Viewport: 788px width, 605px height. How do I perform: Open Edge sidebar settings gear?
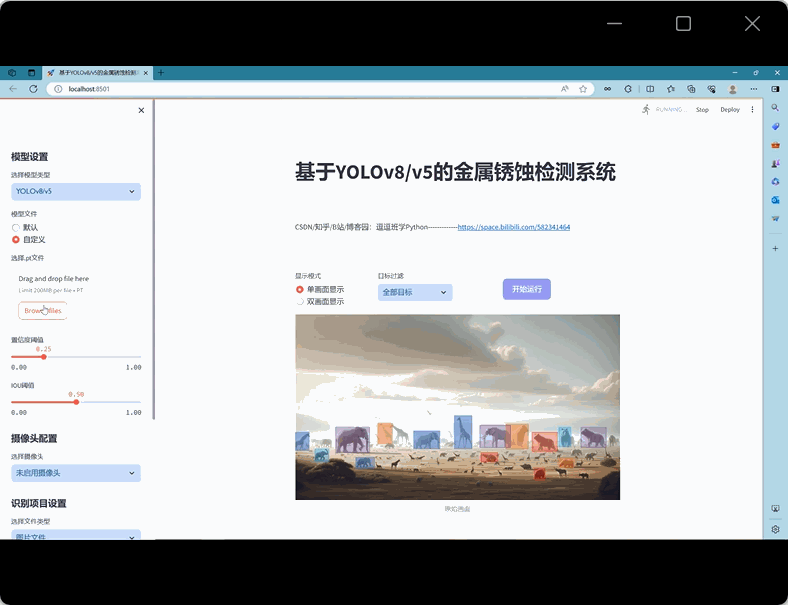pyautogui.click(x=775, y=529)
